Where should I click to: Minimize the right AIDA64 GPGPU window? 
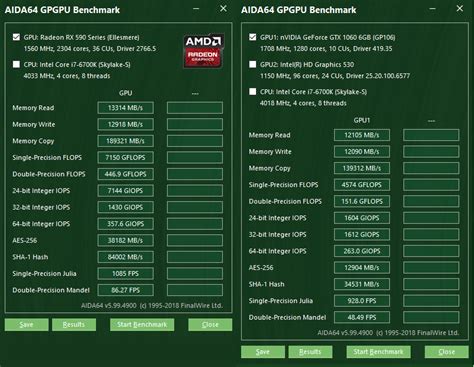[432, 9]
